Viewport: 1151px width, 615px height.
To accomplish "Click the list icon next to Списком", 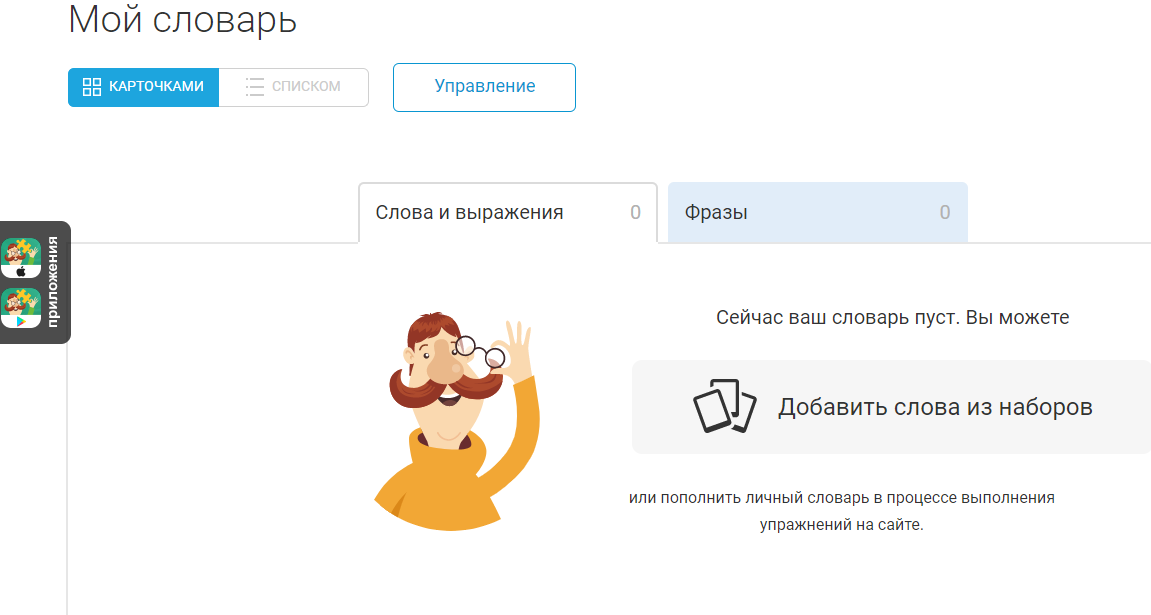I will click(255, 87).
